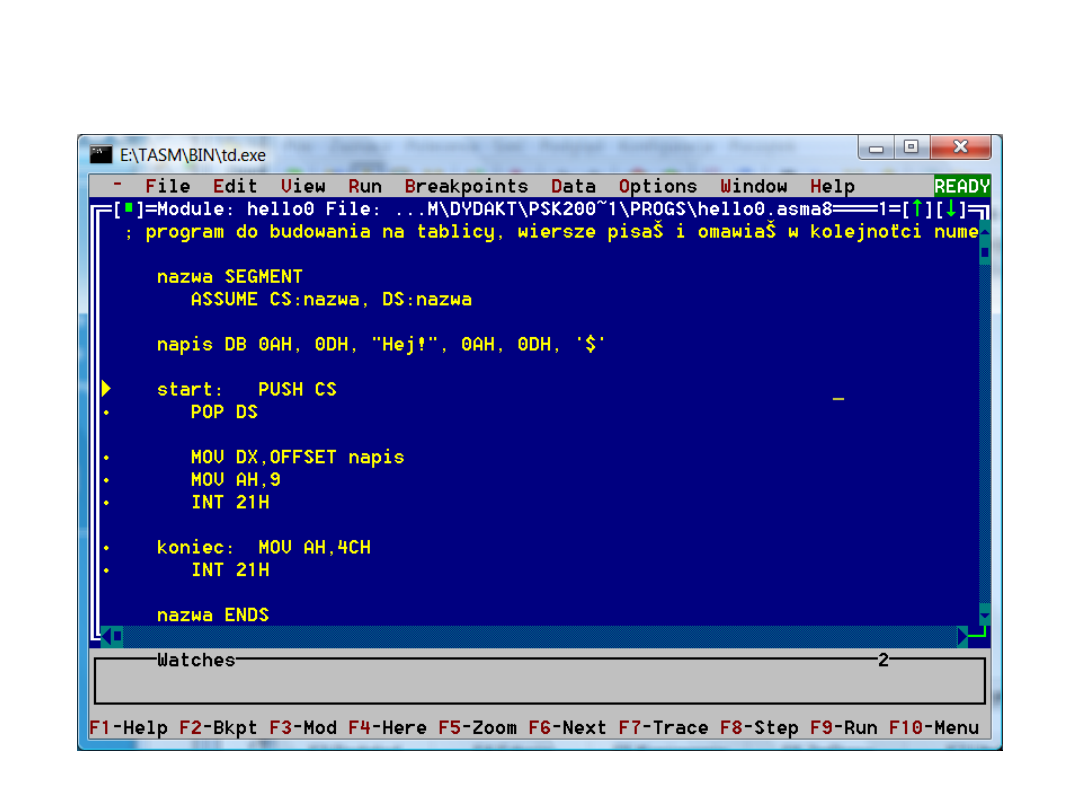Image resolution: width=1080 pixels, height=810 pixels.
Task: Click the current-line arrow marker beside start
Action: tap(106, 389)
